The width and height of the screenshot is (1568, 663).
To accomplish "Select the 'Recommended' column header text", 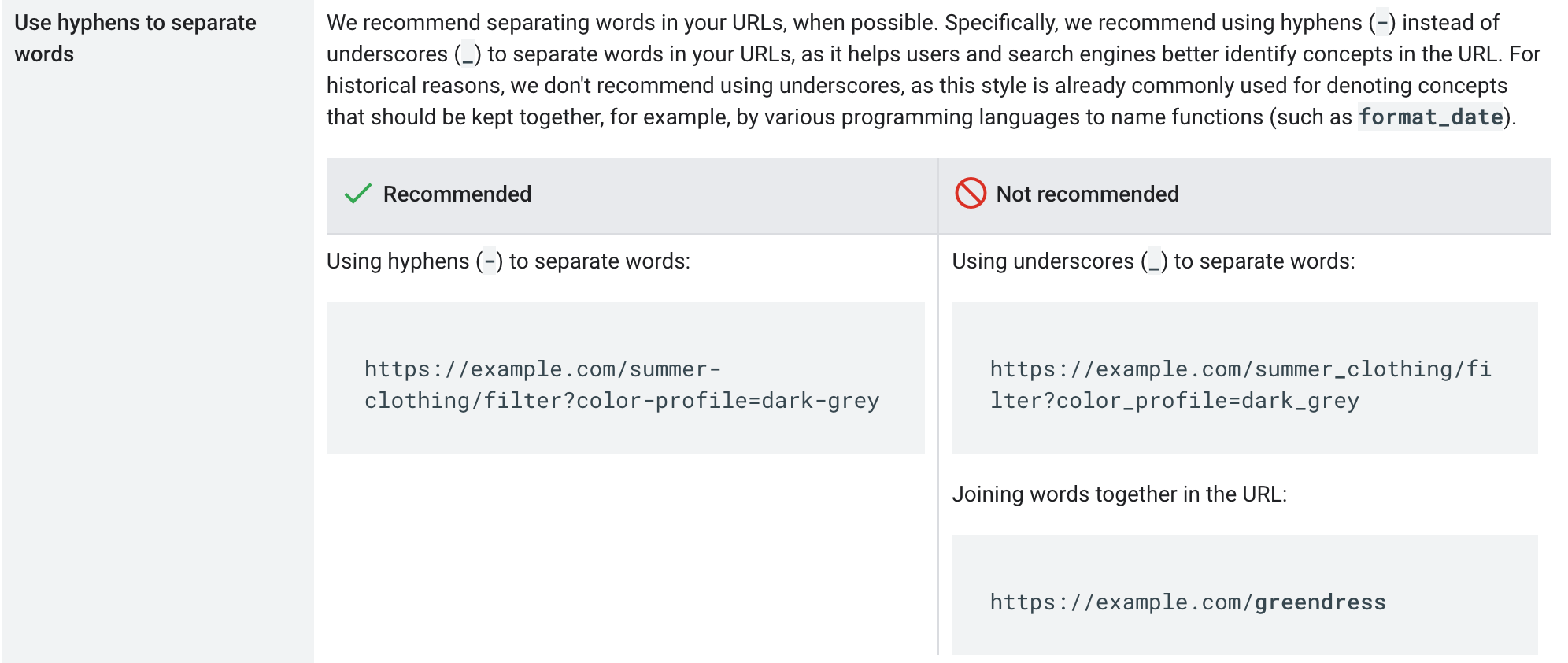I will pos(457,194).
